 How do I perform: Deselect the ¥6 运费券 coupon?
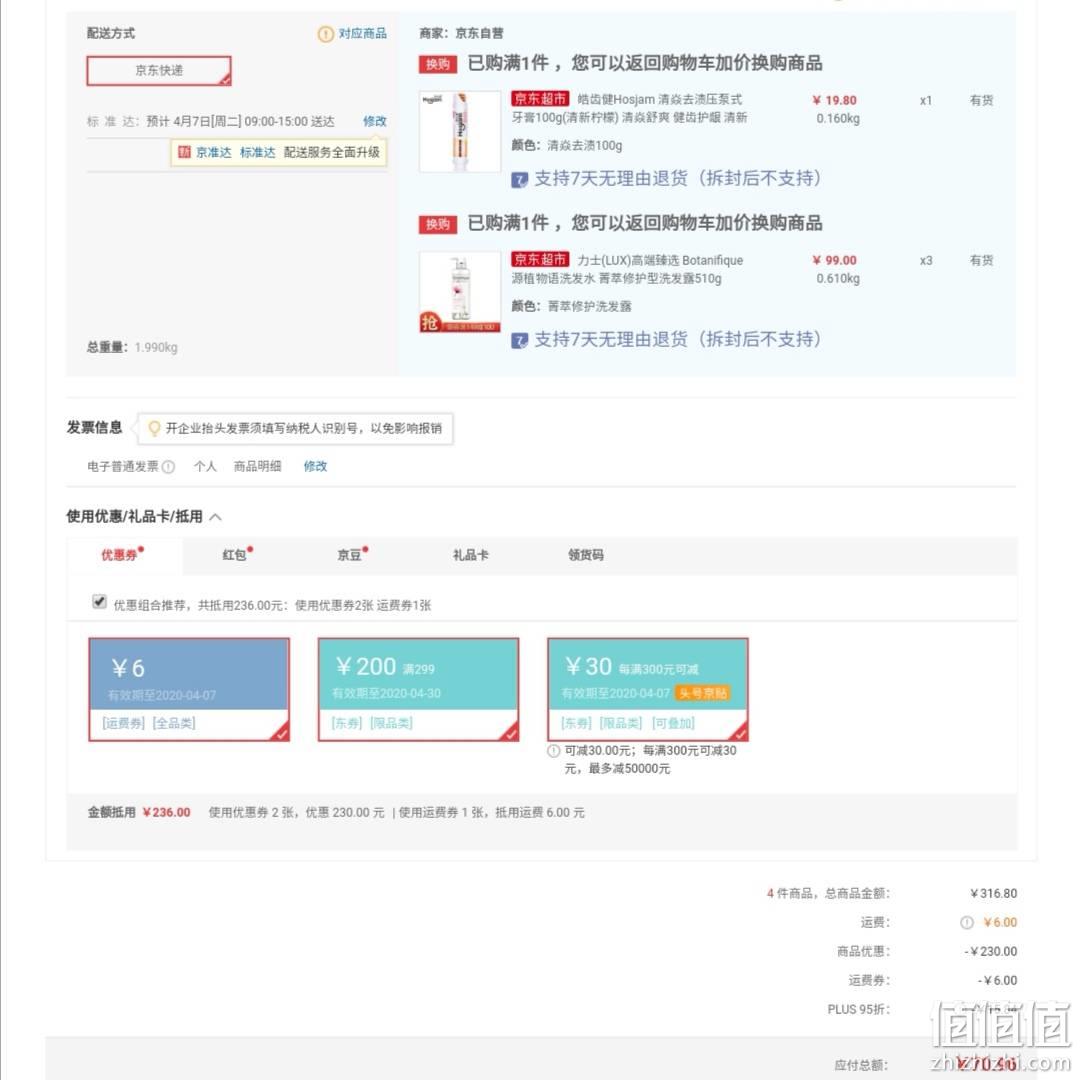pos(189,689)
